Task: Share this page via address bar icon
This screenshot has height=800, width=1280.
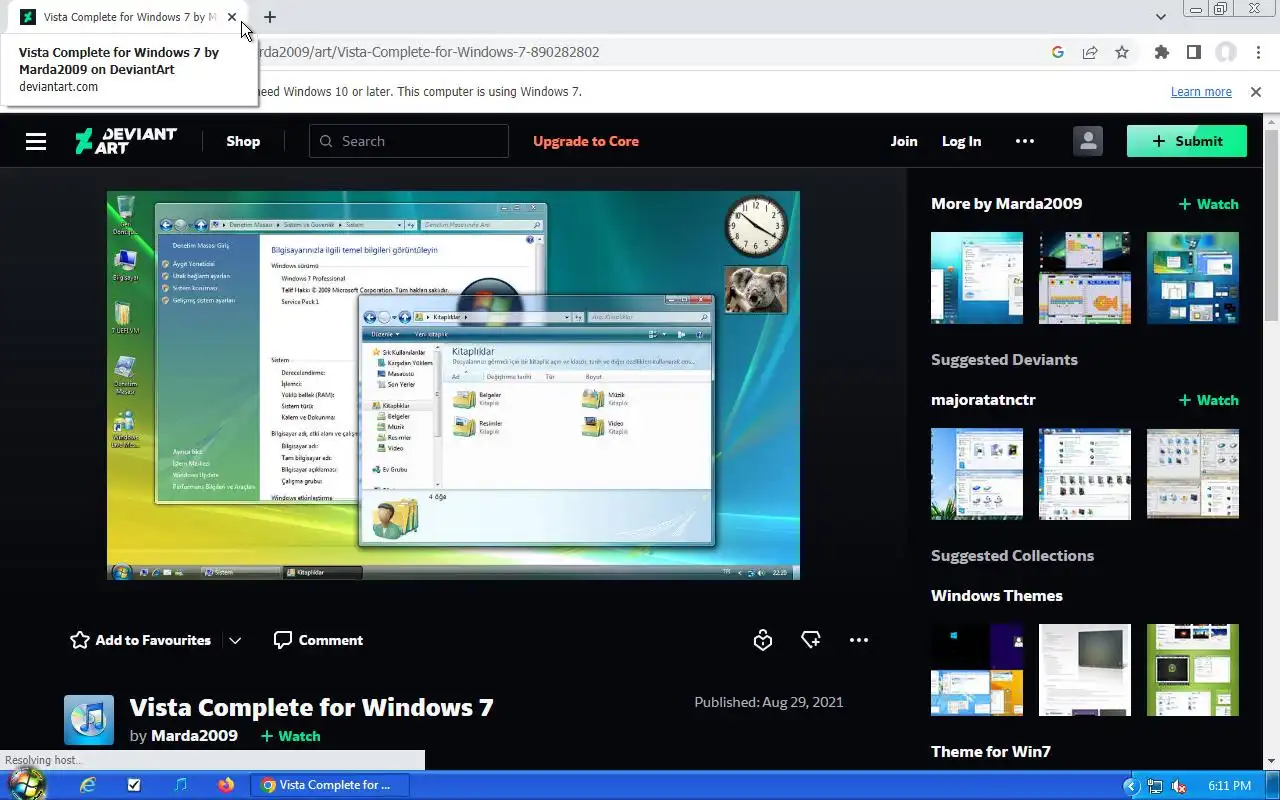Action: (1090, 52)
